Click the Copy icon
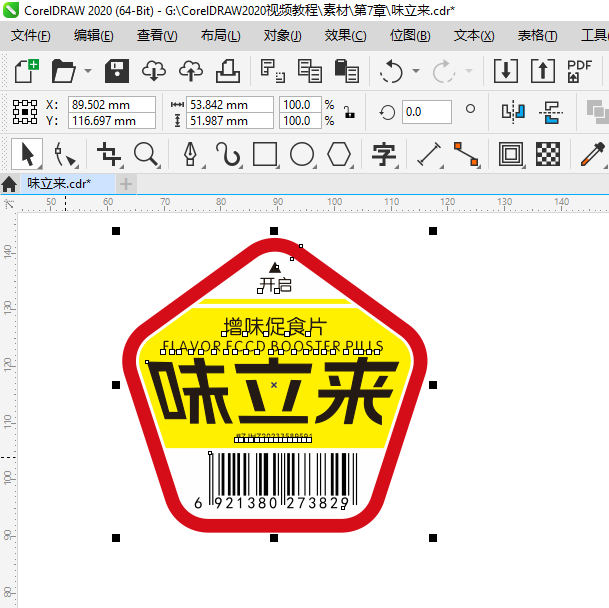The width and height of the screenshot is (609, 608). click(310, 71)
